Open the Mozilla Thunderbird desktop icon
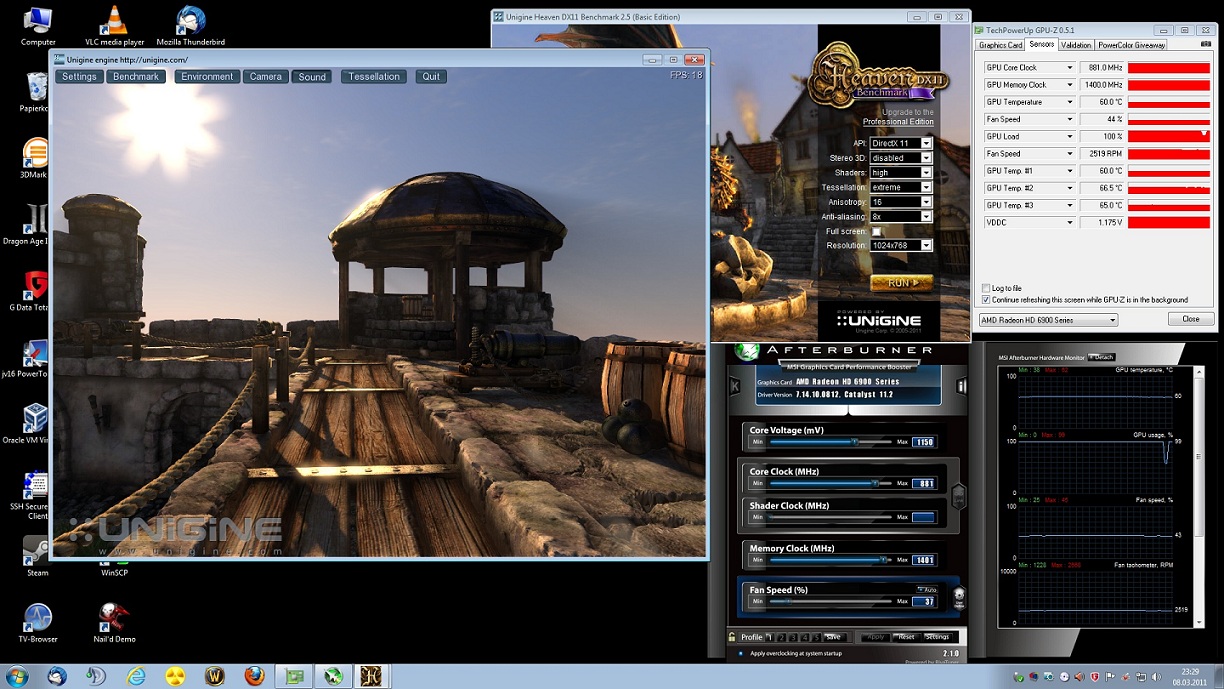The width and height of the screenshot is (1224, 689). [190, 25]
